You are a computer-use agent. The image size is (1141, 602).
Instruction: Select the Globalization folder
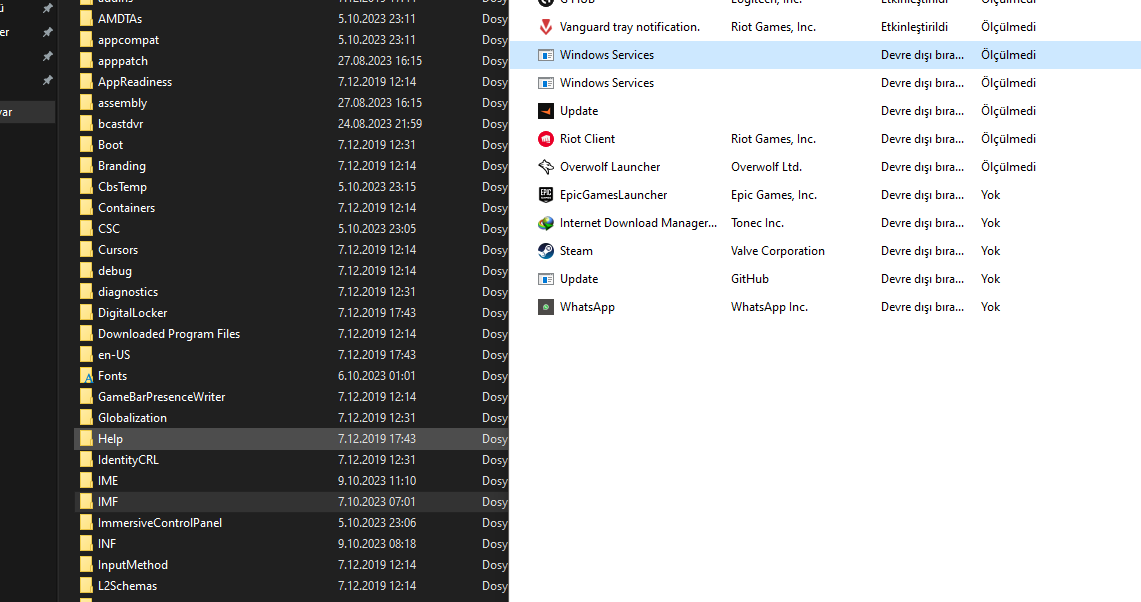(x=132, y=418)
